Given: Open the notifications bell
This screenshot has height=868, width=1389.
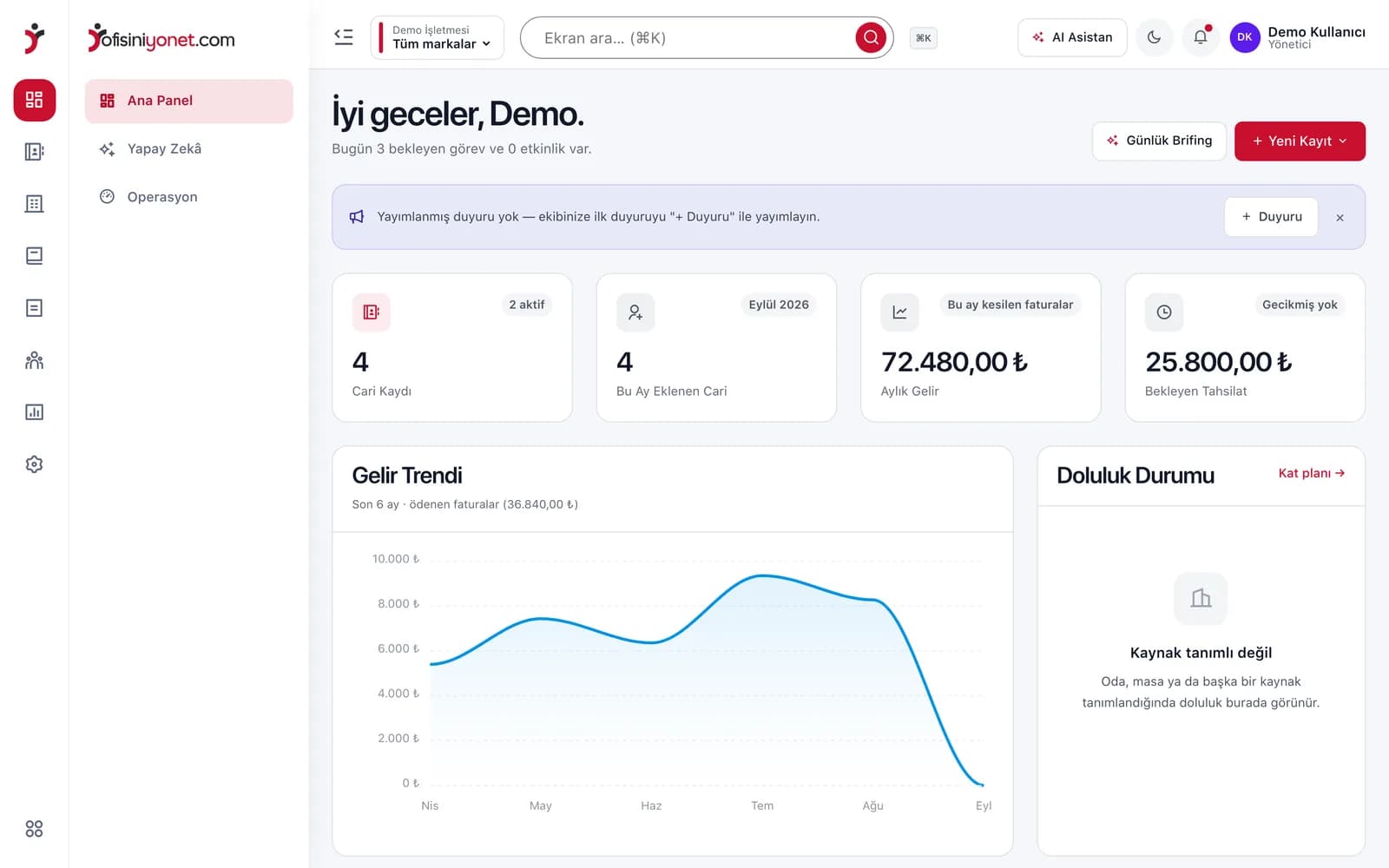Looking at the screenshot, I should (1201, 37).
